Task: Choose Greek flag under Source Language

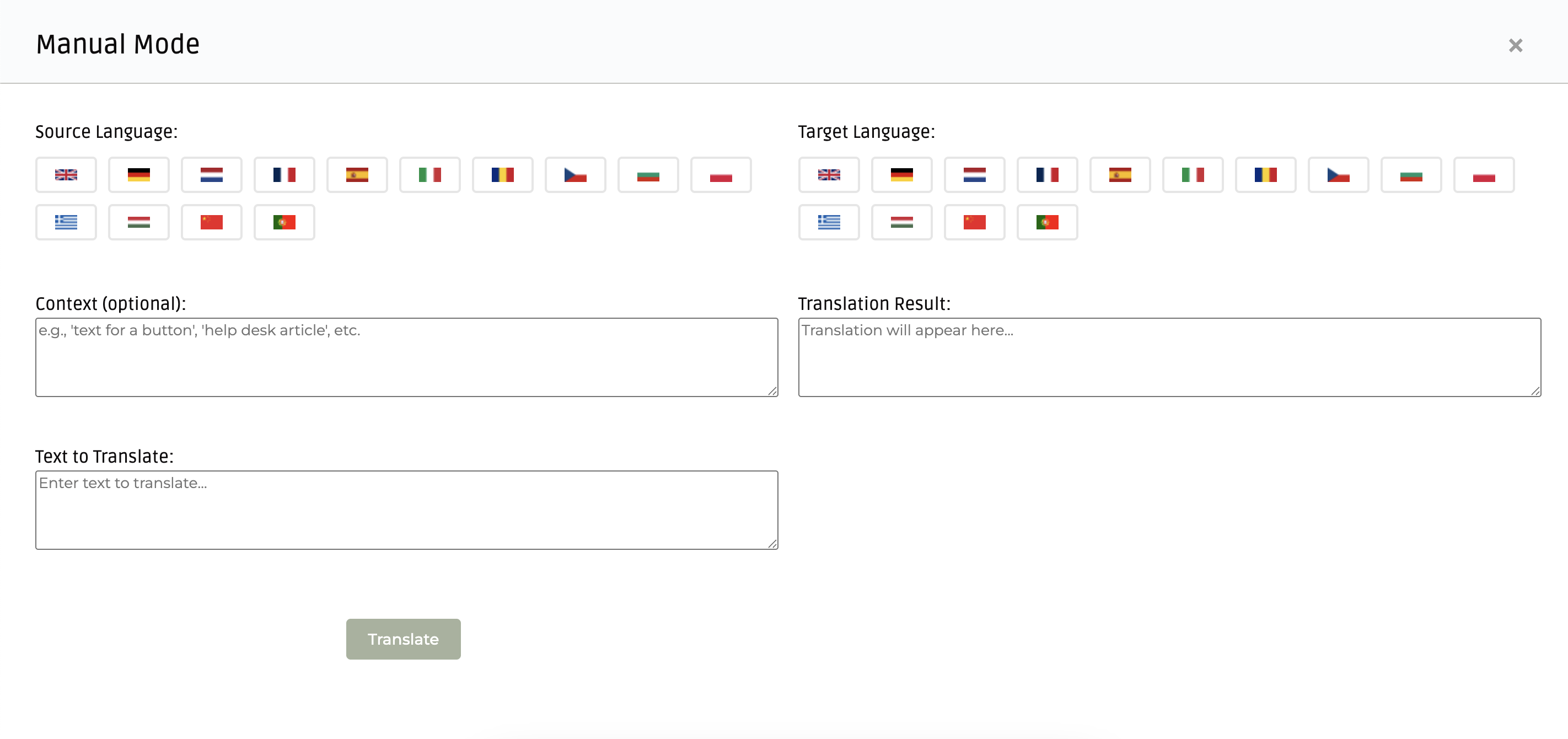Action: tap(66, 222)
